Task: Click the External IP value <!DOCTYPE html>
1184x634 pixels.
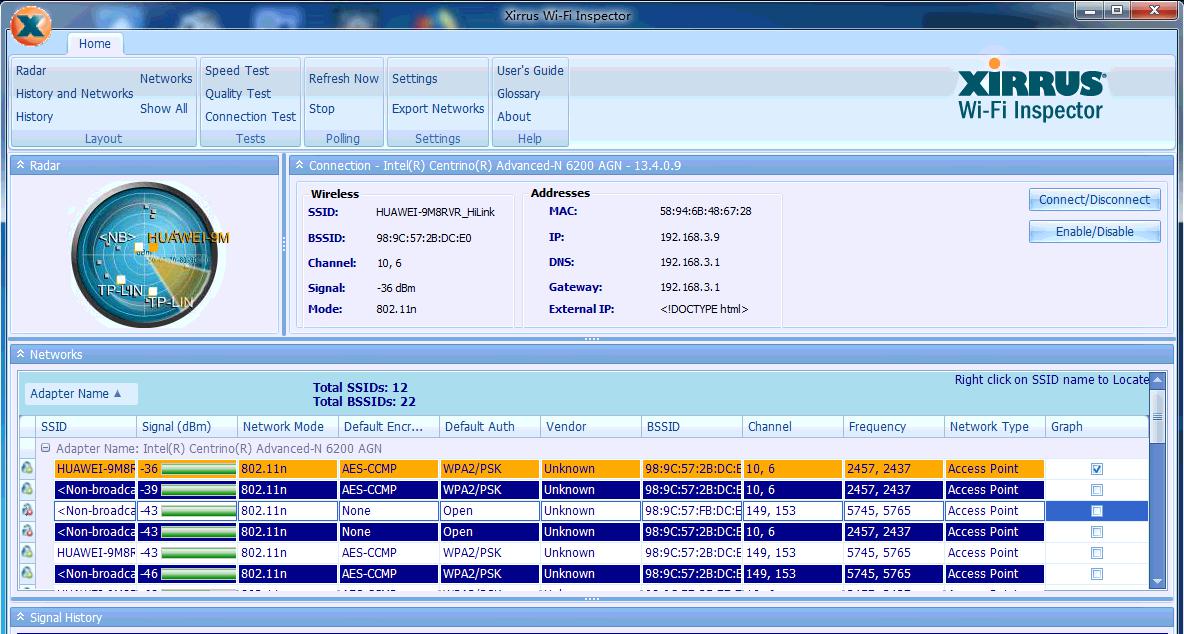Action: pos(704,309)
